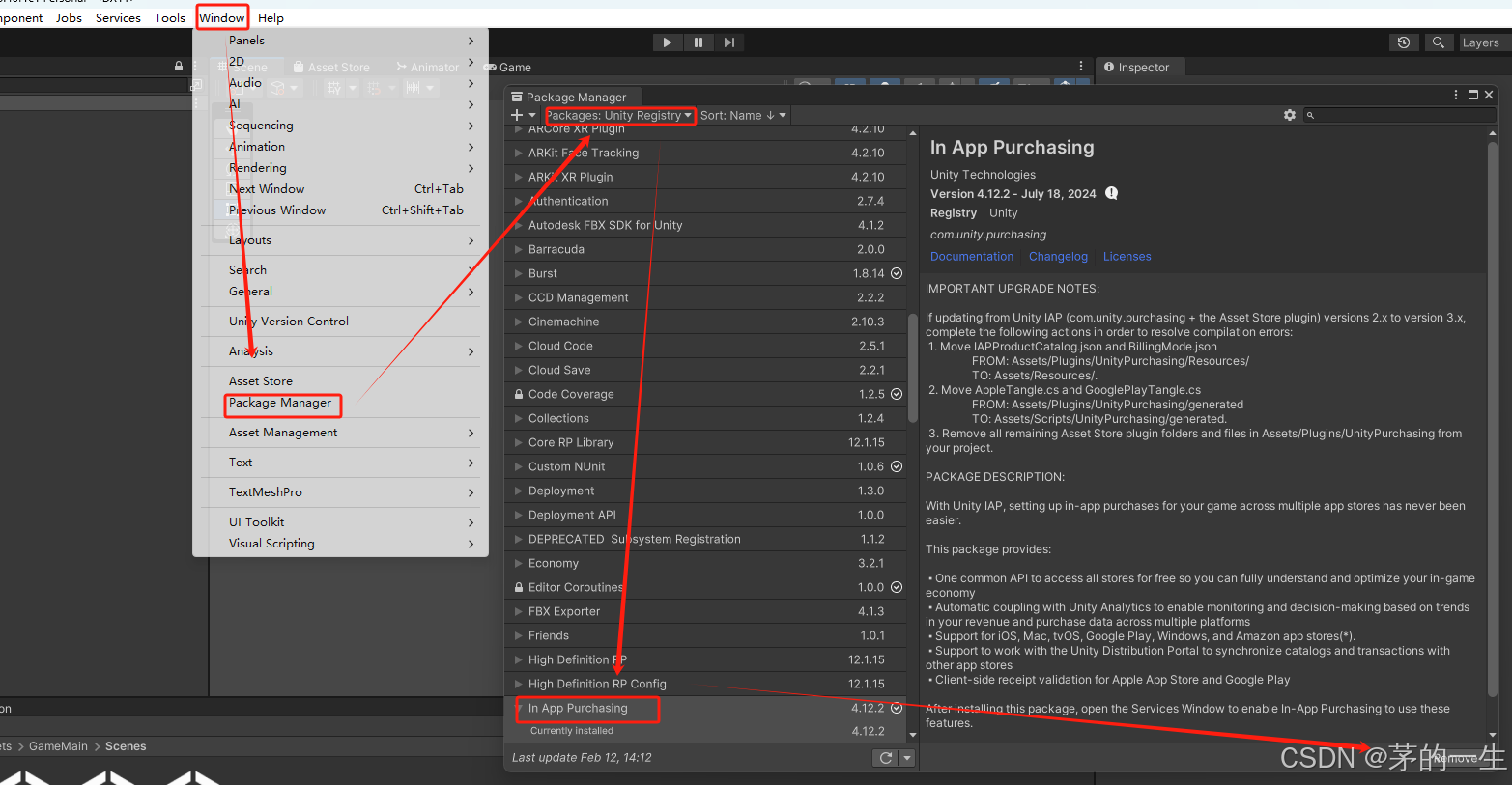Click the Step frame button
Viewport: 1512px width, 785px height.
pyautogui.click(x=729, y=42)
